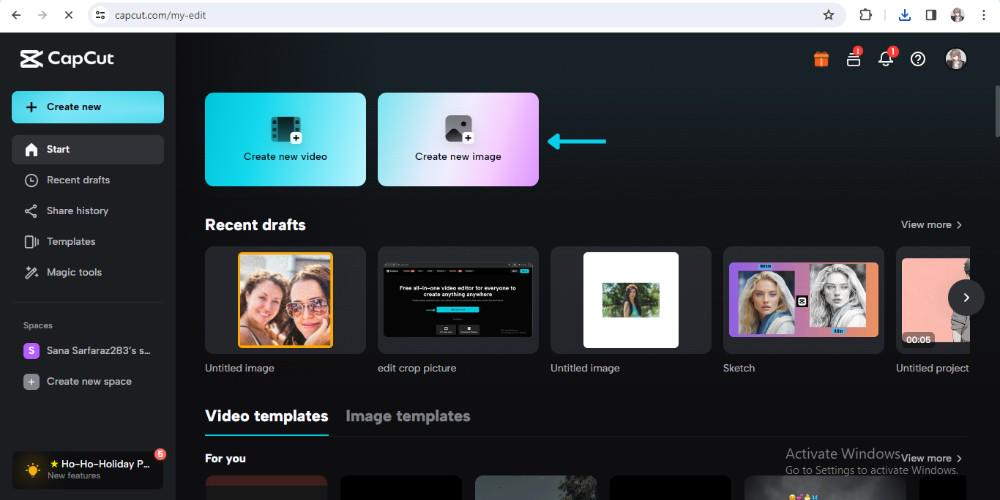Click the page vertical scrollbar
Image resolution: width=1000 pixels, height=500 pixels.
click(x=996, y=110)
